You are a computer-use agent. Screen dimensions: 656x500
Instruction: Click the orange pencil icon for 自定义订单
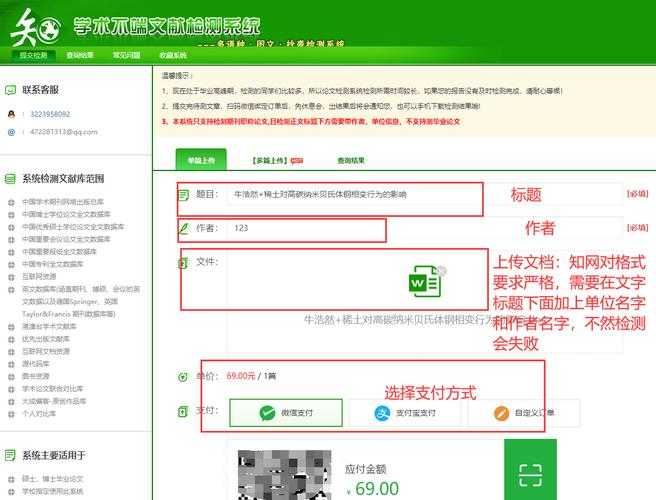click(501, 413)
